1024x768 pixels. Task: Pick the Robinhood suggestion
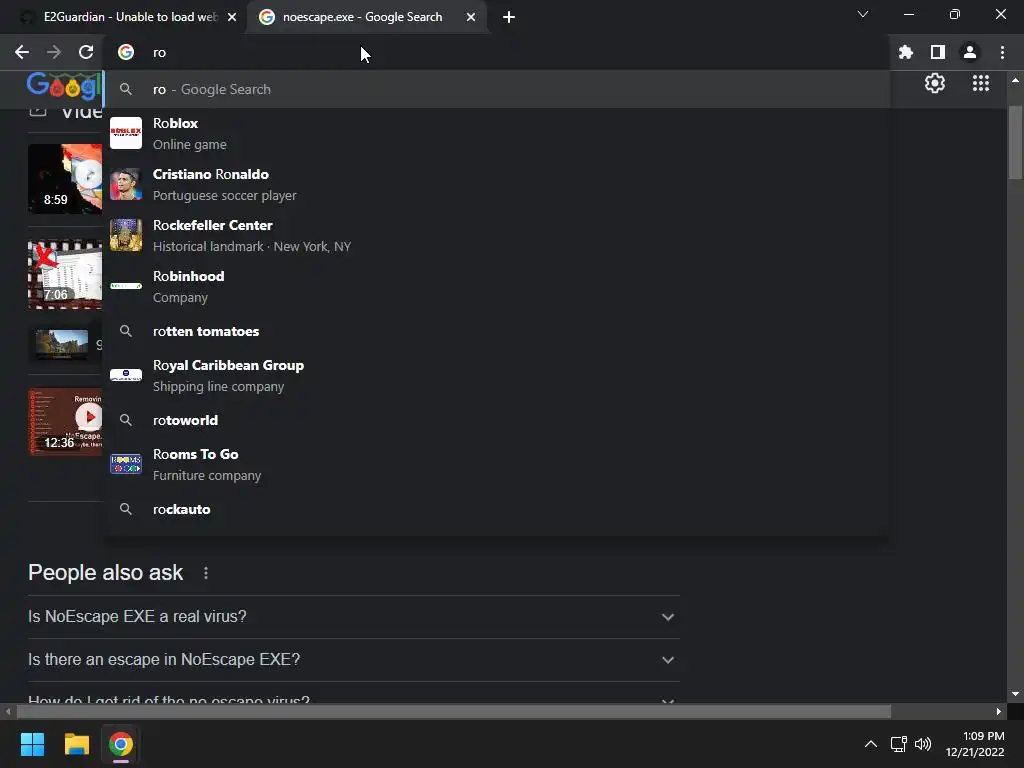tap(498, 286)
